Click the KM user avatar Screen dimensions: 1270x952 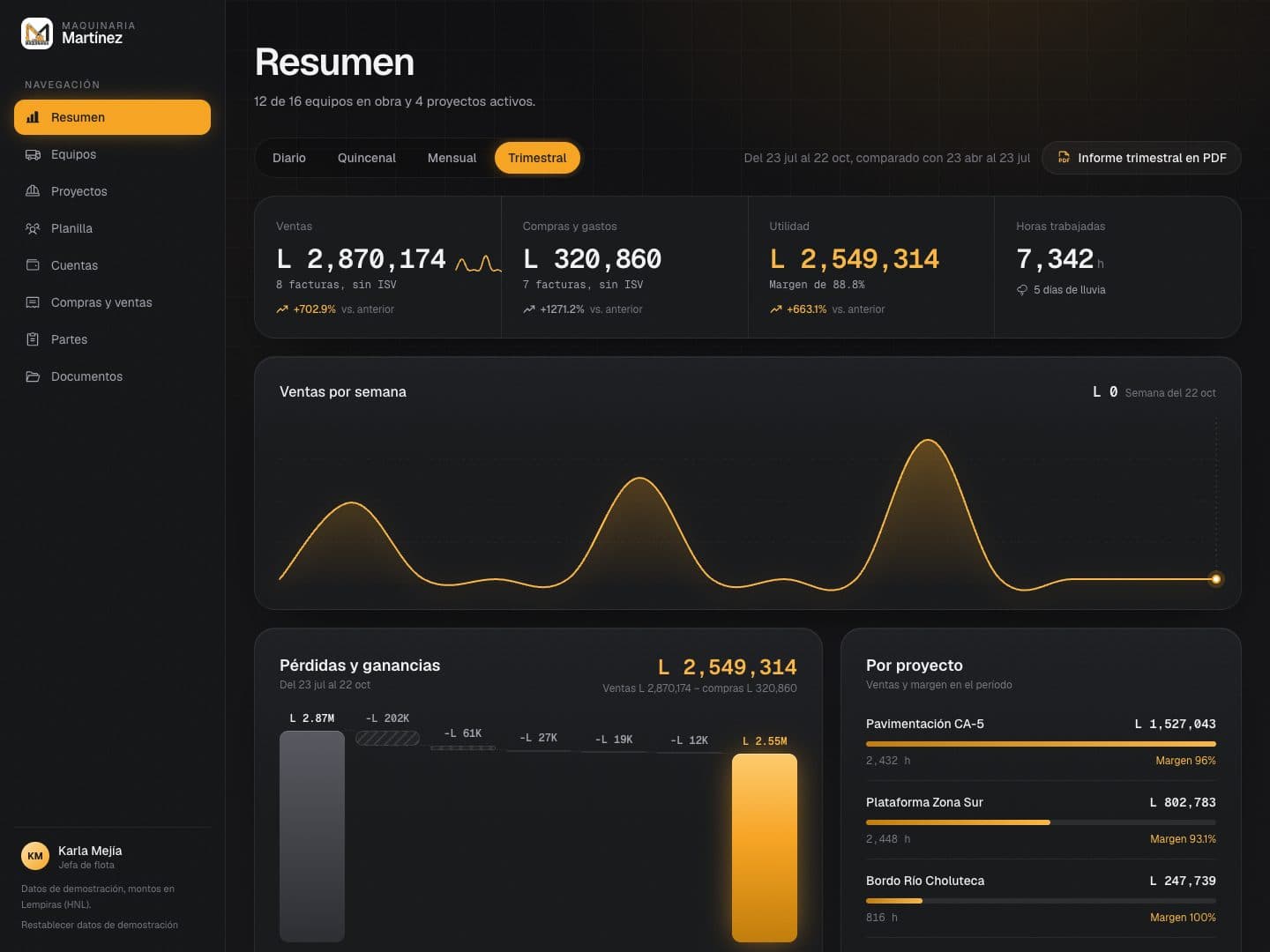[x=35, y=856]
